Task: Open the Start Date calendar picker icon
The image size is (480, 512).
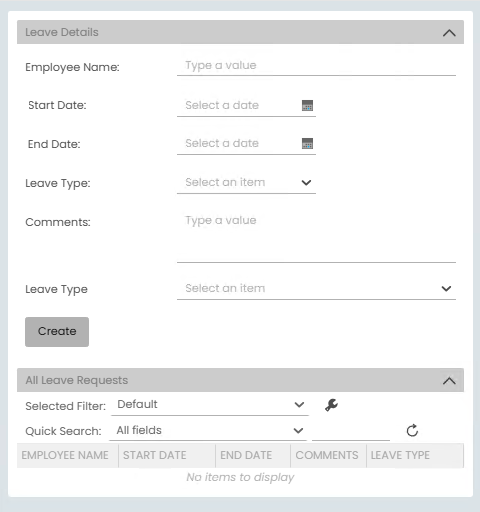Action: 307,105
